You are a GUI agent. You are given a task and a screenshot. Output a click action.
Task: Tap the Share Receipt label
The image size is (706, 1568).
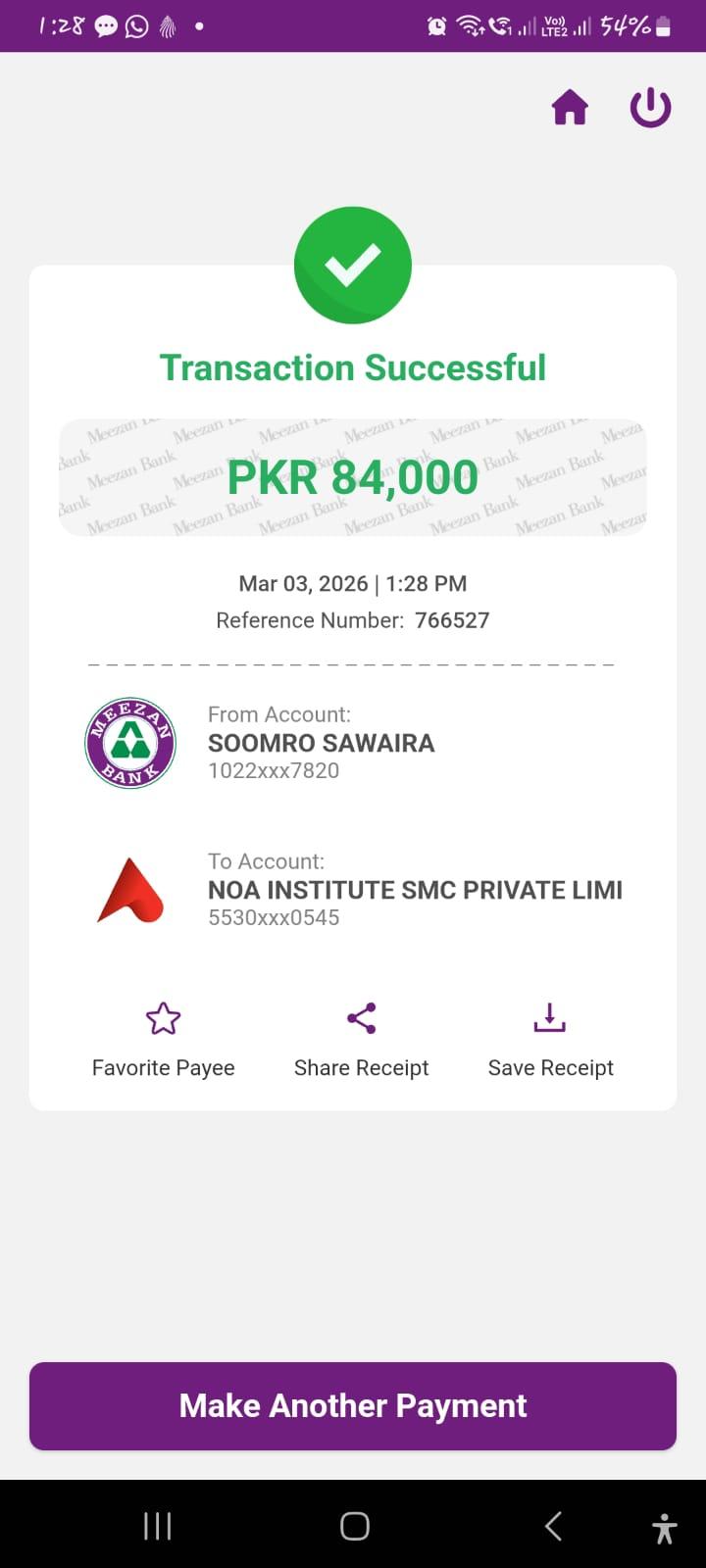(362, 1067)
